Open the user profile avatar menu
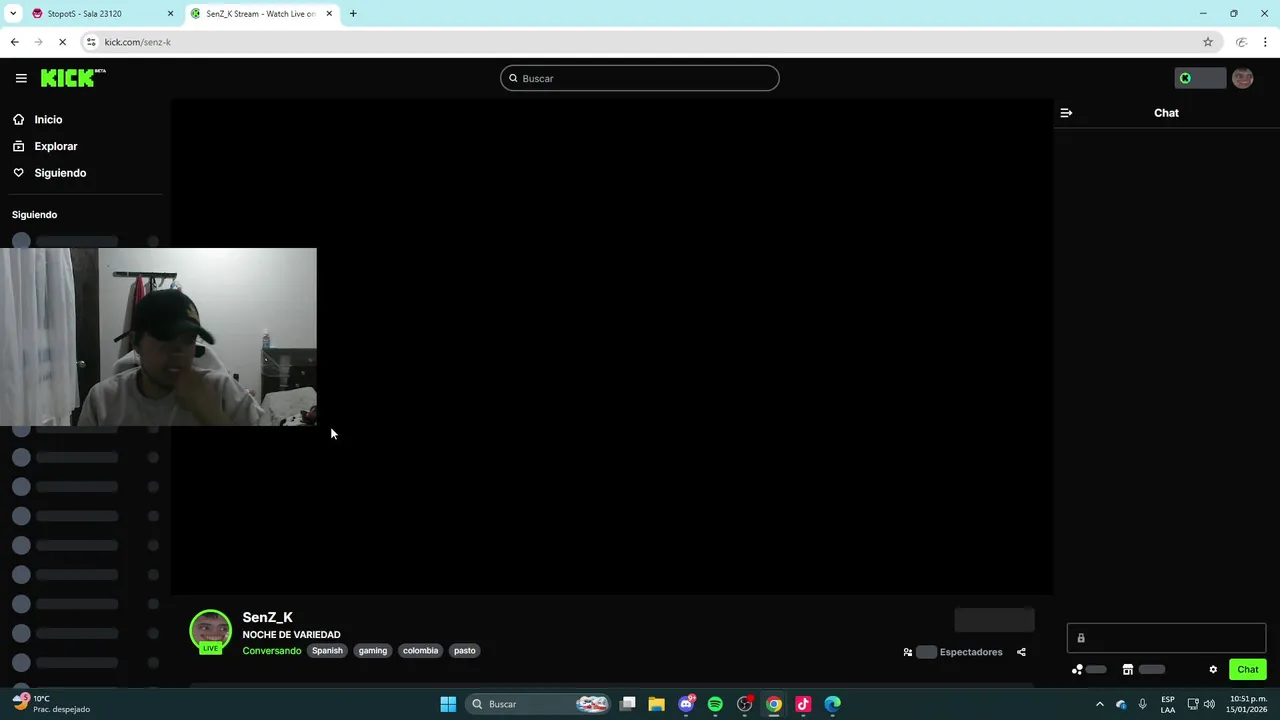Screen dimensions: 1280x720 click(x=1242, y=78)
